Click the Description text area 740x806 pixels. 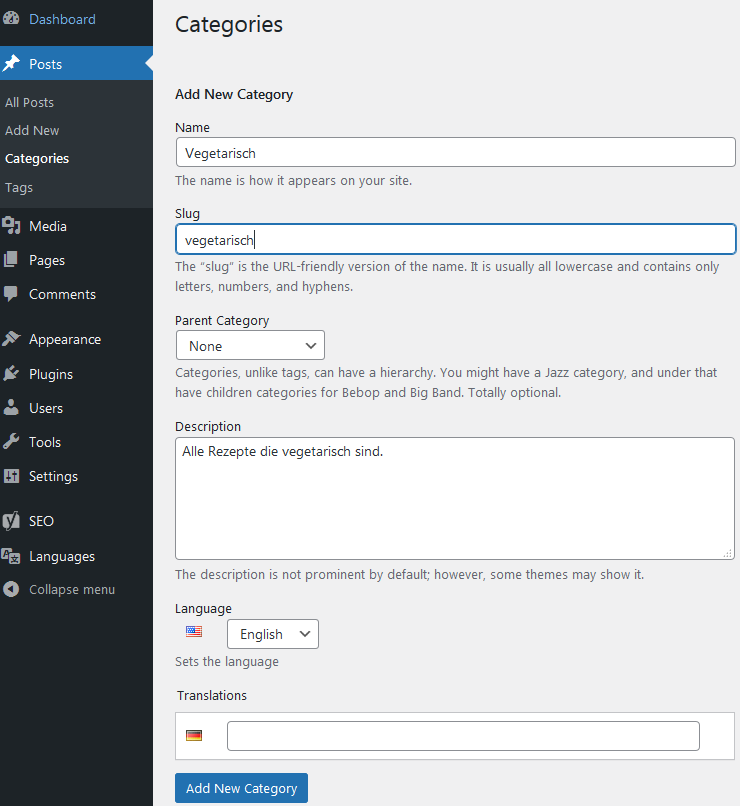coord(455,498)
